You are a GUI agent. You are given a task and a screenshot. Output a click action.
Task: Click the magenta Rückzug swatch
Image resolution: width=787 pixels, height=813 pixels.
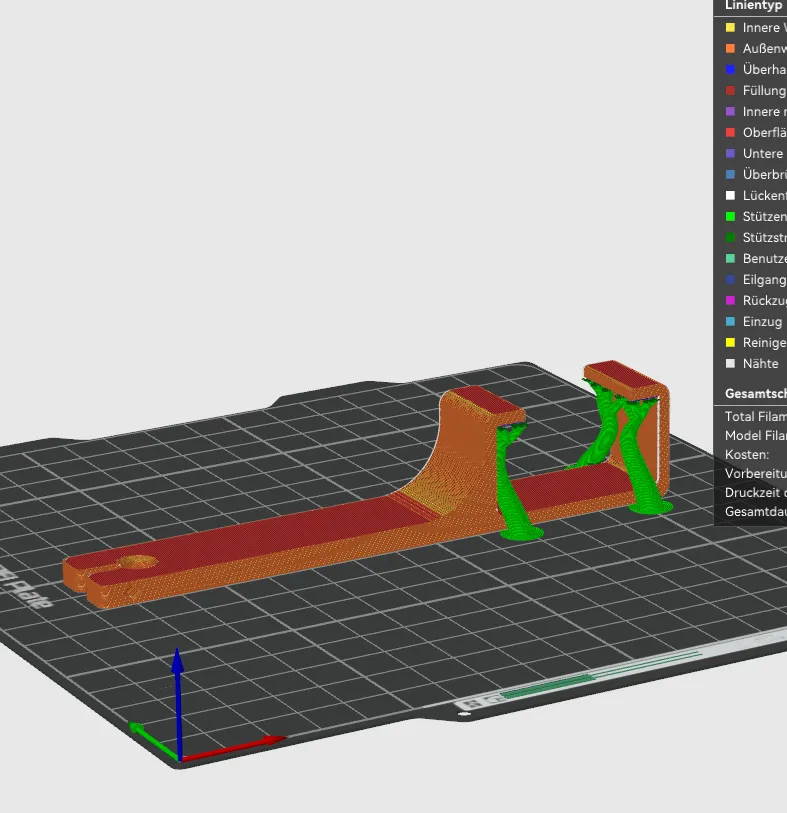point(730,301)
